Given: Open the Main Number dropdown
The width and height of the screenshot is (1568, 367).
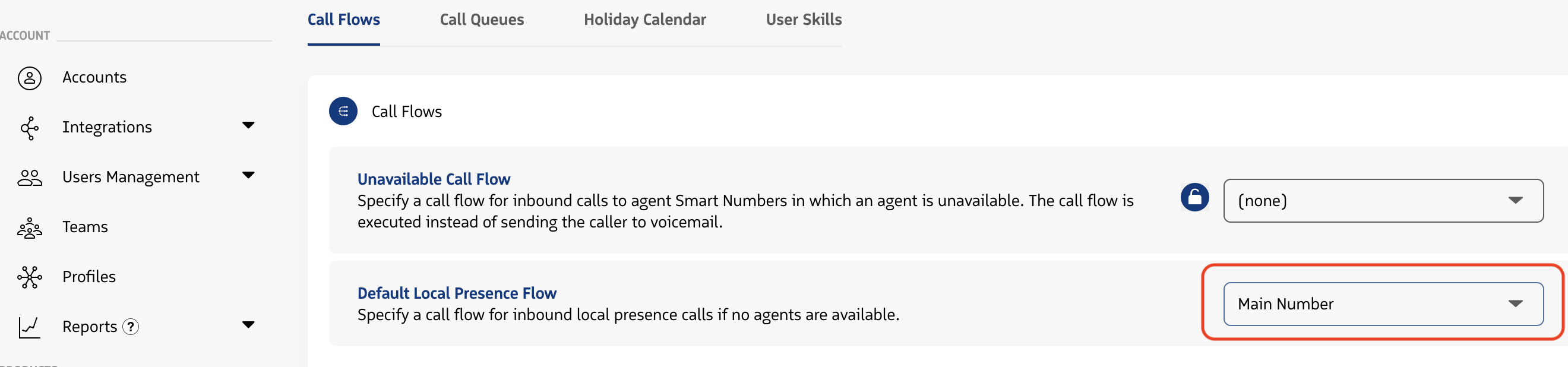Looking at the screenshot, I should click(1382, 304).
